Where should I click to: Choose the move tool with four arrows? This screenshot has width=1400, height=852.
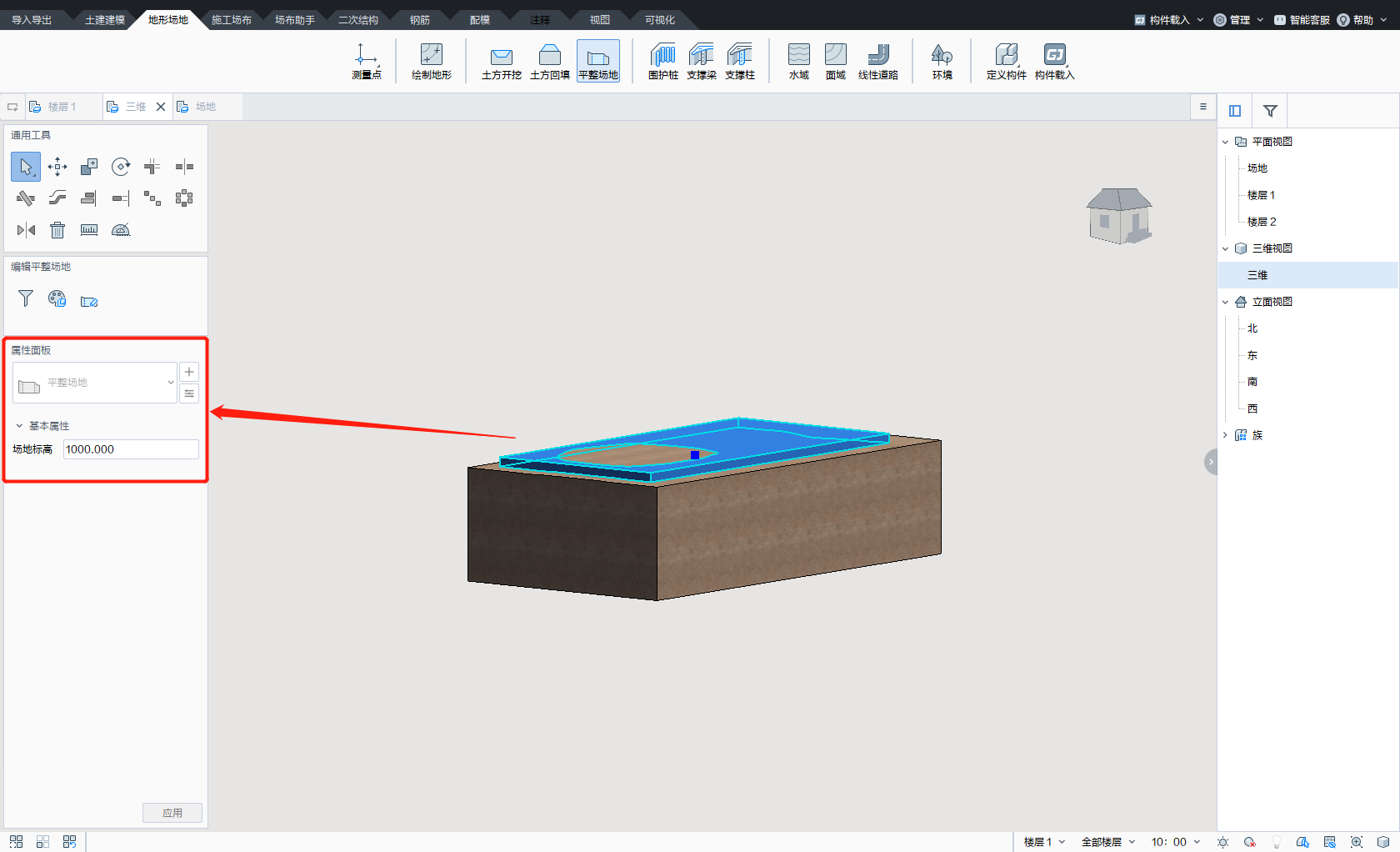tap(57, 167)
